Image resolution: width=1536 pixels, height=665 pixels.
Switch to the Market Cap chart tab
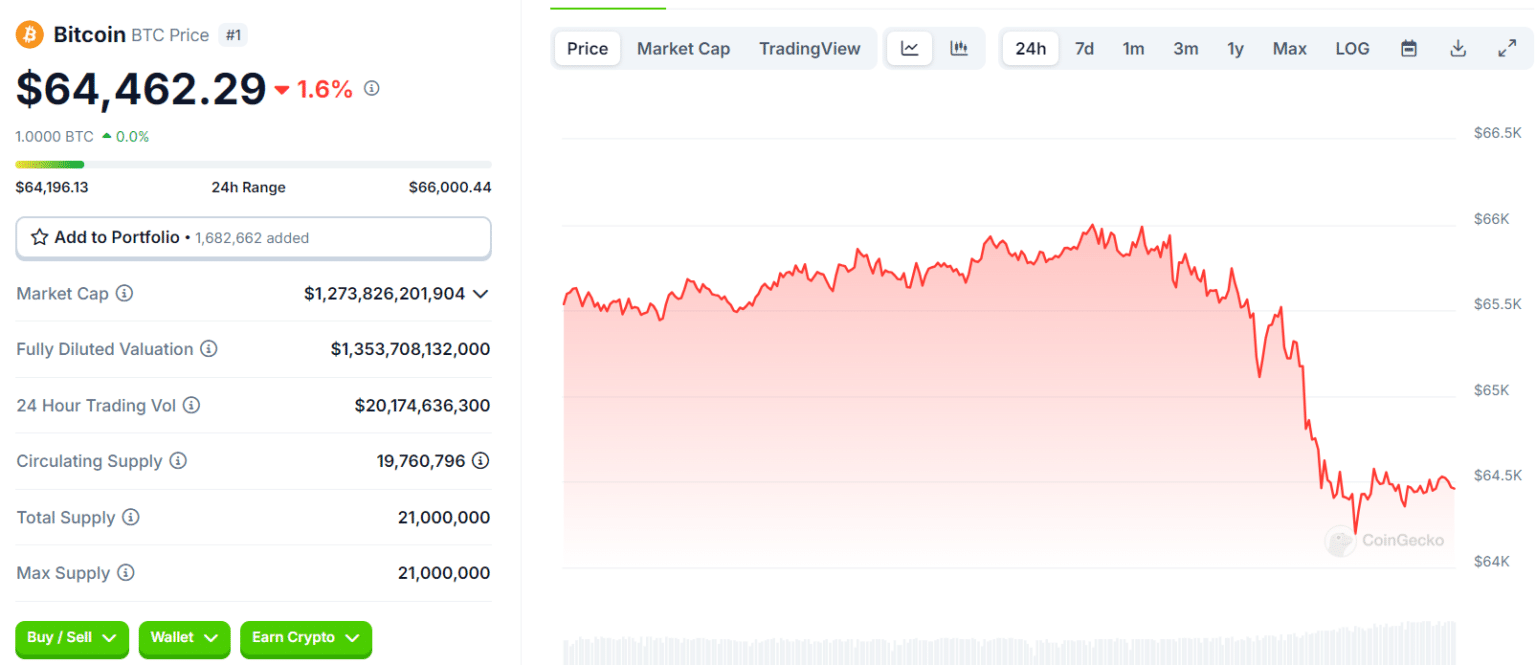pyautogui.click(x=684, y=48)
